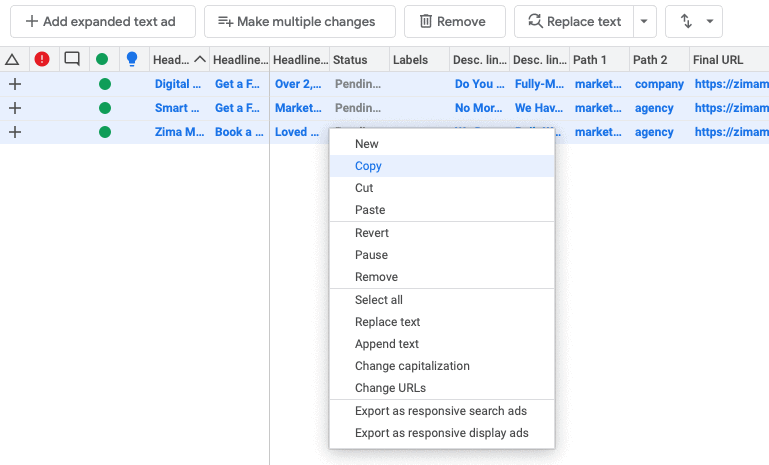Click the Make multiple changes button
This screenshot has width=769, height=465.
299,21
